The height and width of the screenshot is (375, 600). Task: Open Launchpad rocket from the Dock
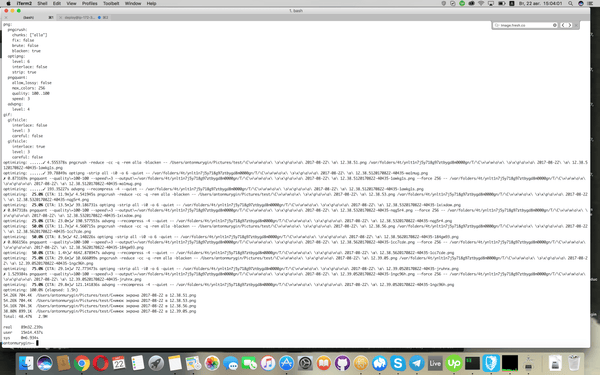156,363
